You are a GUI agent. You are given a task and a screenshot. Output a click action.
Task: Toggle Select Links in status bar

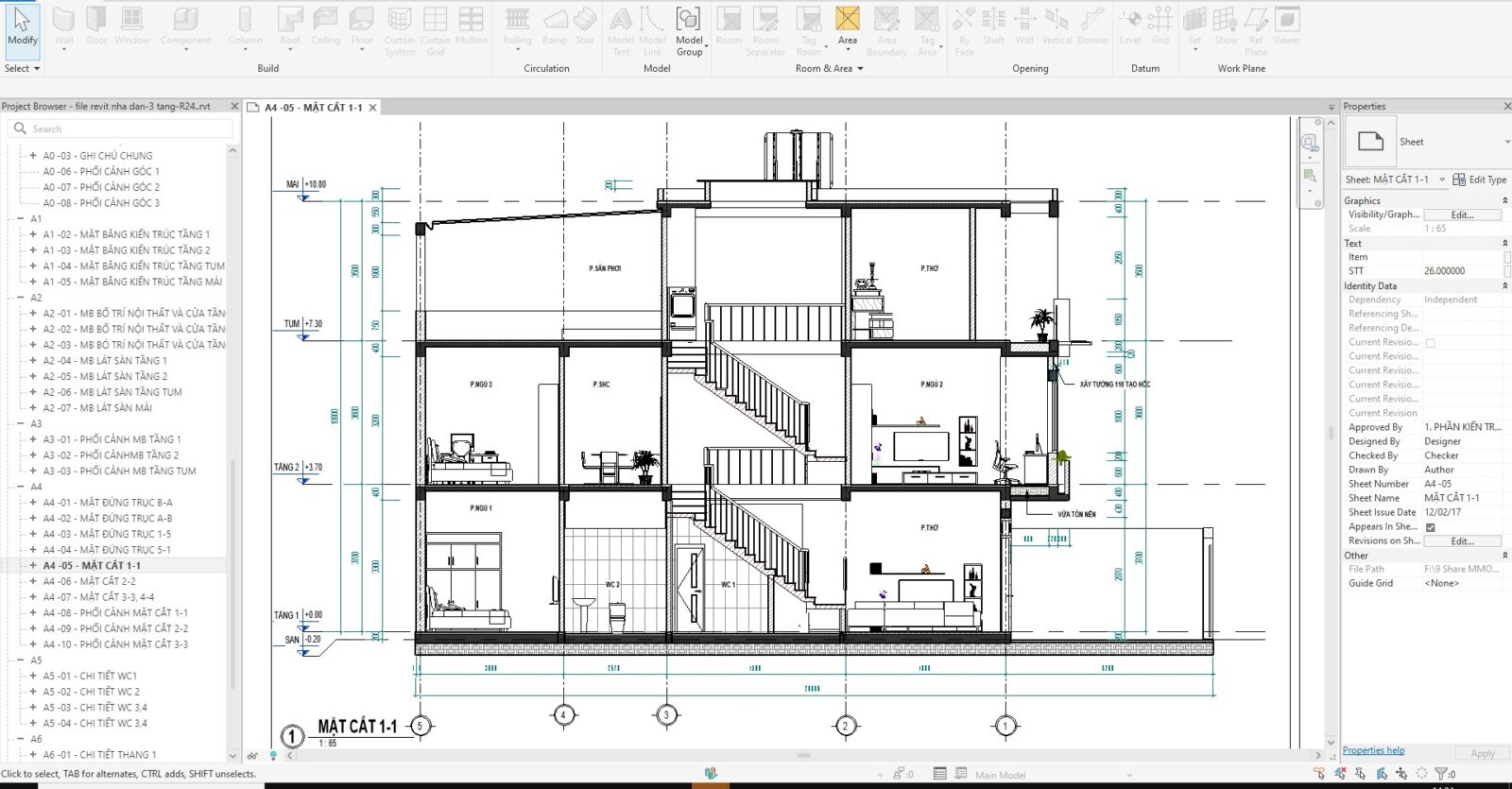pyautogui.click(x=1319, y=774)
